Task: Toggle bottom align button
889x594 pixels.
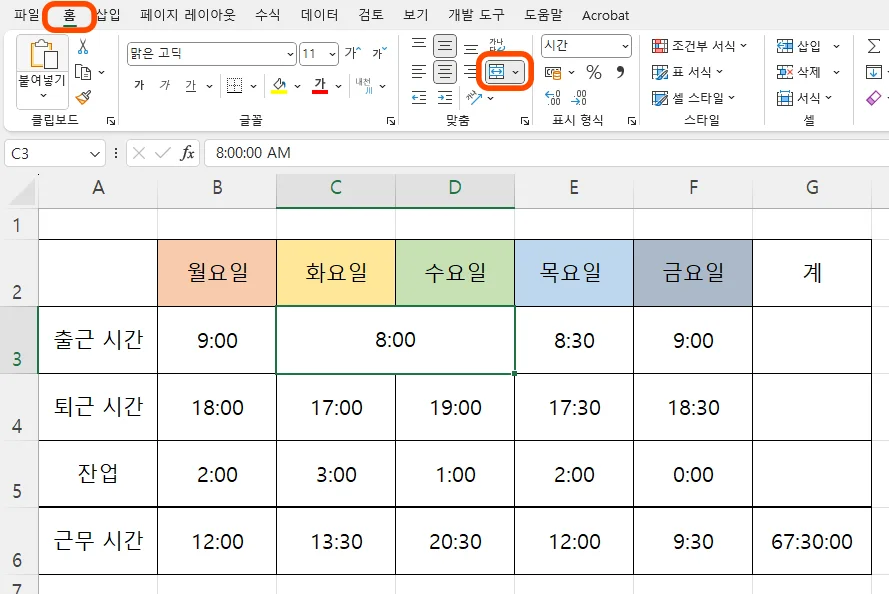Action: pyautogui.click(x=471, y=48)
